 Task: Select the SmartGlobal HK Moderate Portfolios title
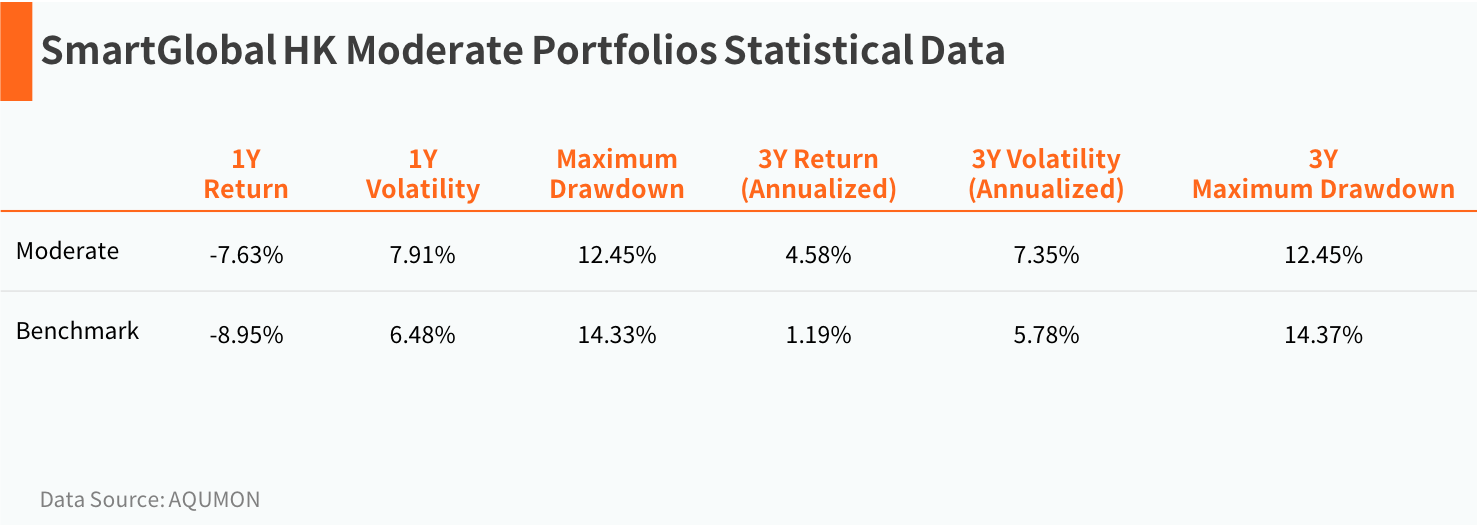522,51
